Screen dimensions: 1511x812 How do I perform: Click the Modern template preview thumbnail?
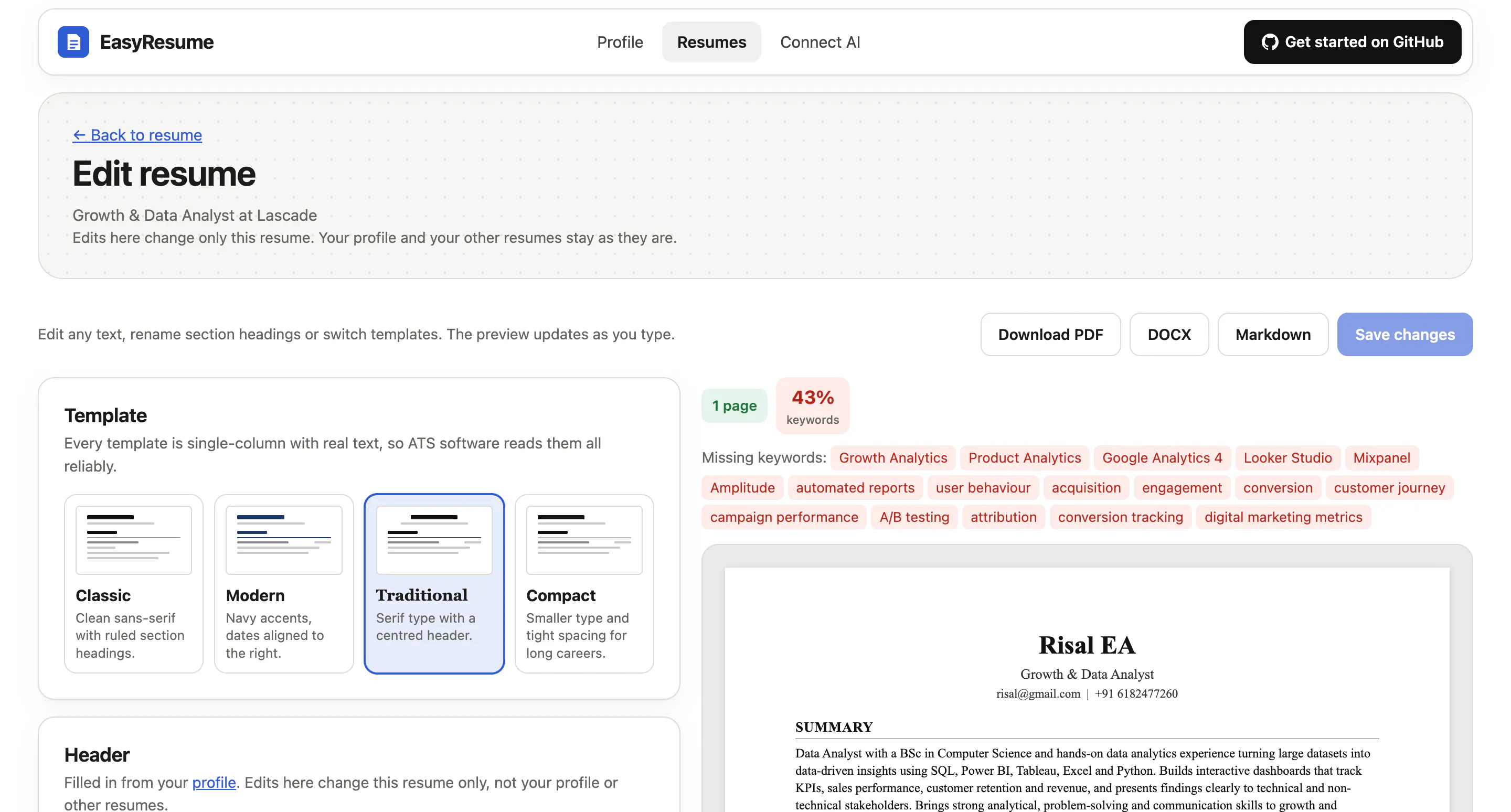click(284, 540)
